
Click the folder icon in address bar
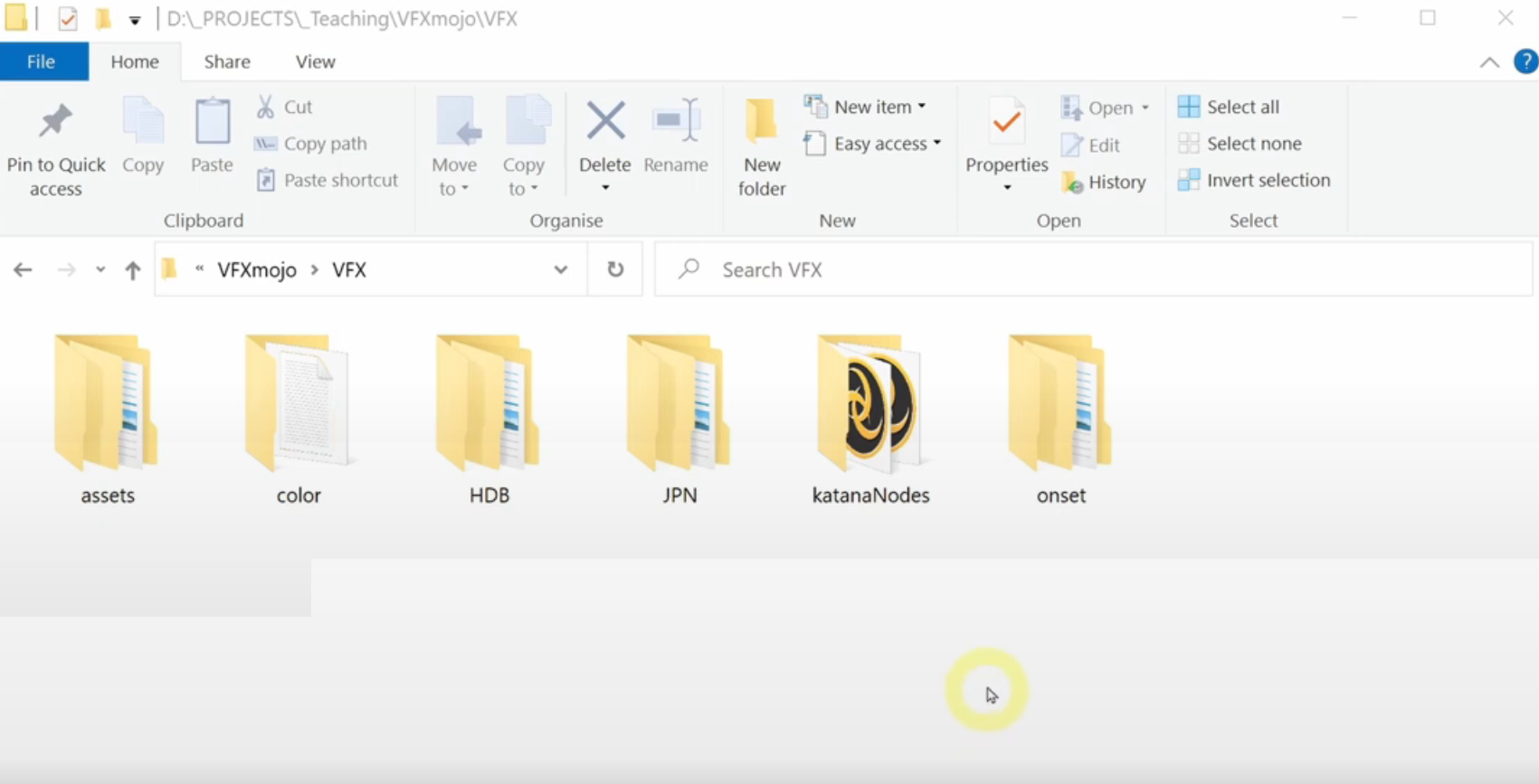pos(169,269)
